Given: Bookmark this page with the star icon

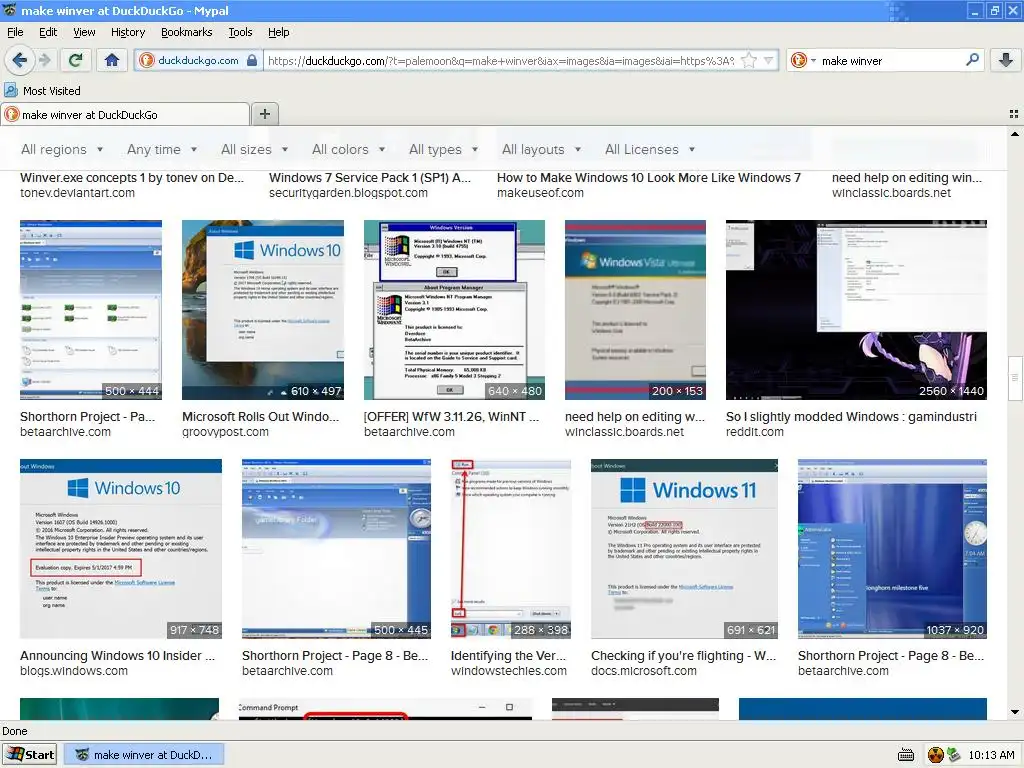Looking at the screenshot, I should (x=749, y=61).
